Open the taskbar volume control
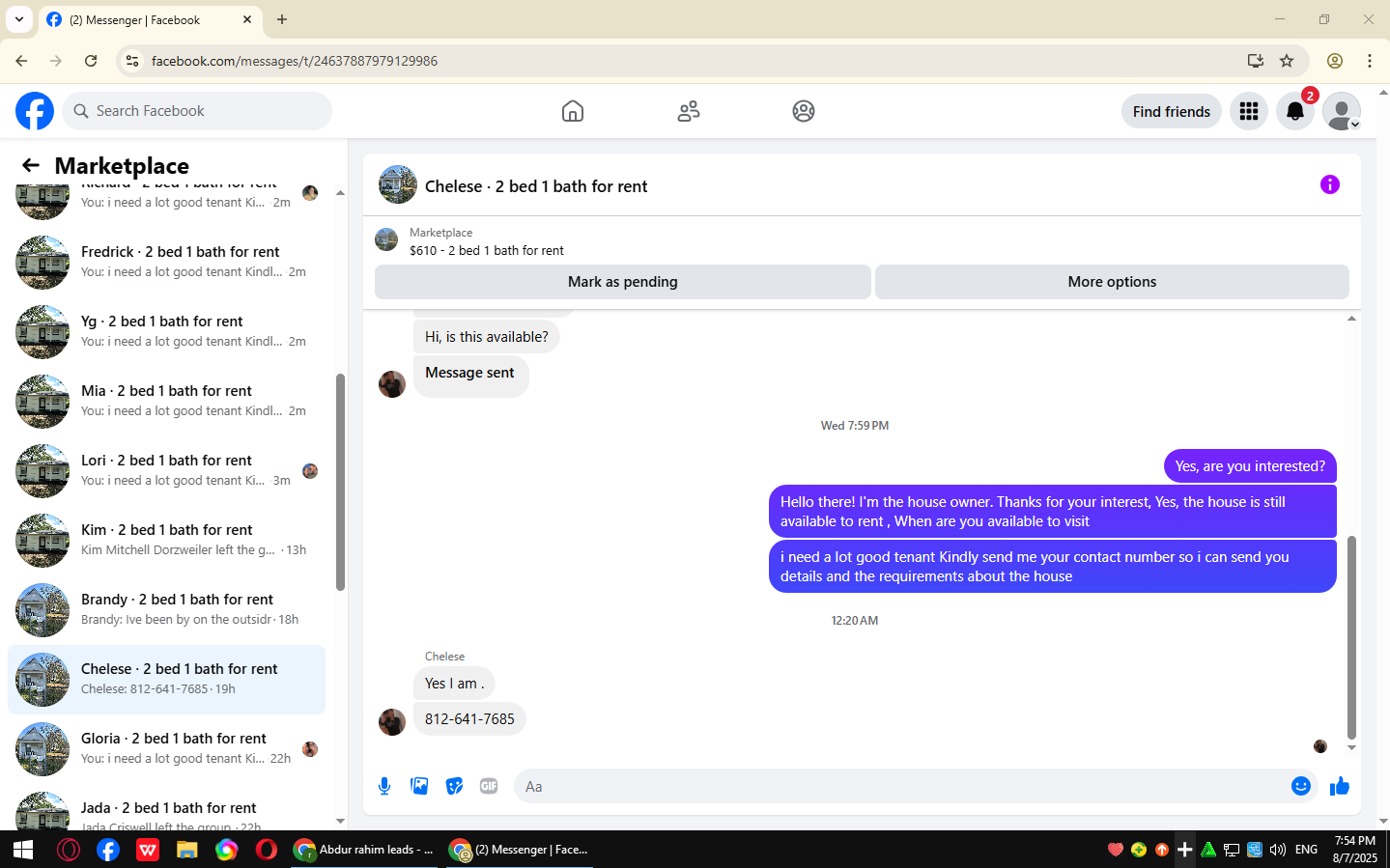Image resolution: width=1390 pixels, height=868 pixels. 1278,850
